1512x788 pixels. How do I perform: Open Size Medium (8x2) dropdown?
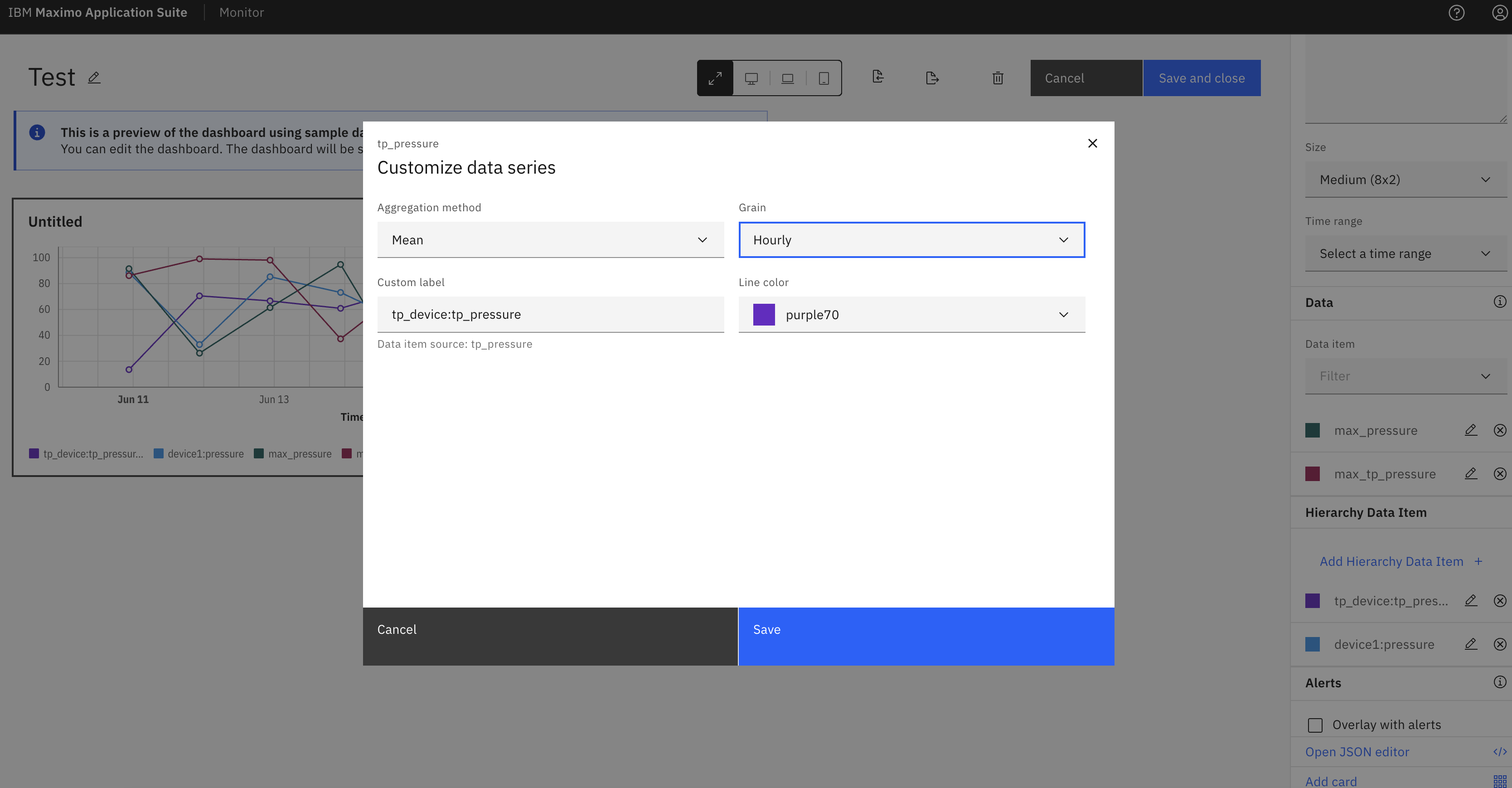point(1406,180)
